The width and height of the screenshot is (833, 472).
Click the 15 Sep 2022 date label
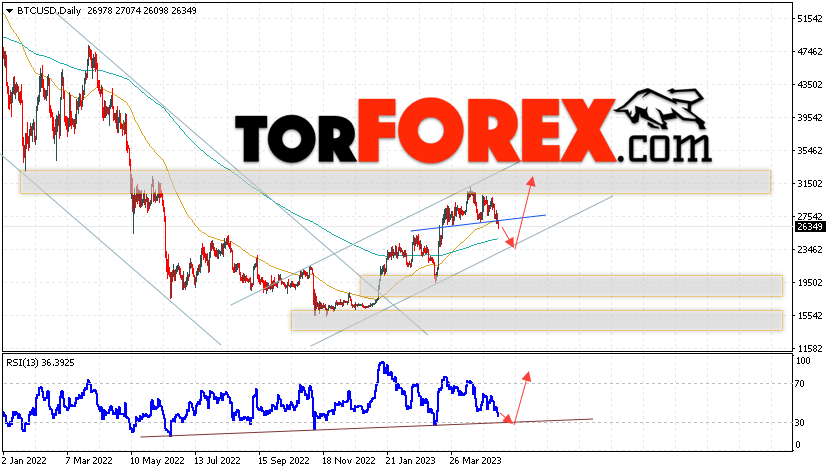(x=283, y=460)
